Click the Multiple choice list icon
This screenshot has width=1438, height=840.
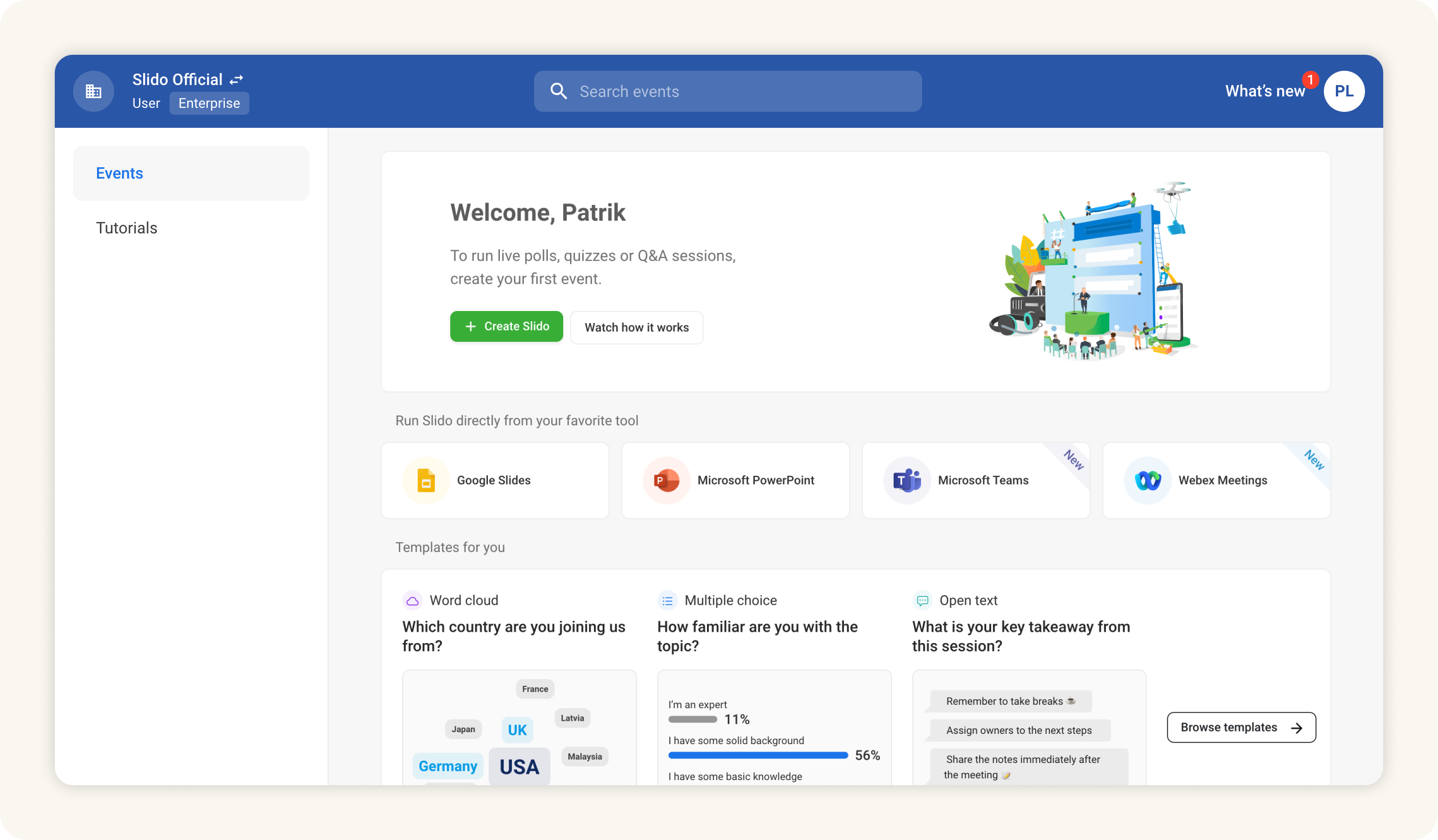click(667, 600)
